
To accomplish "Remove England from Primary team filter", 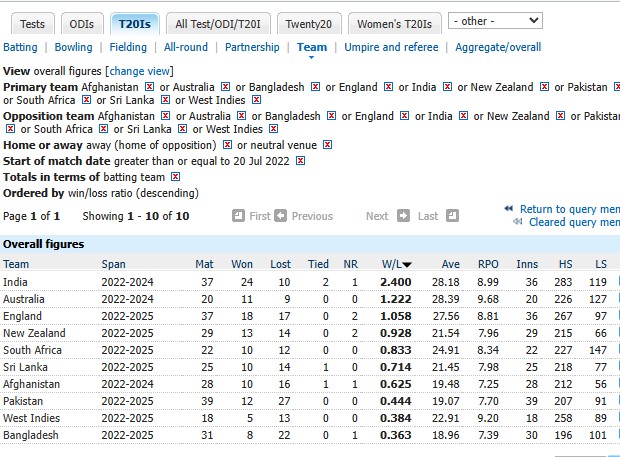I will pyautogui.click(x=389, y=87).
